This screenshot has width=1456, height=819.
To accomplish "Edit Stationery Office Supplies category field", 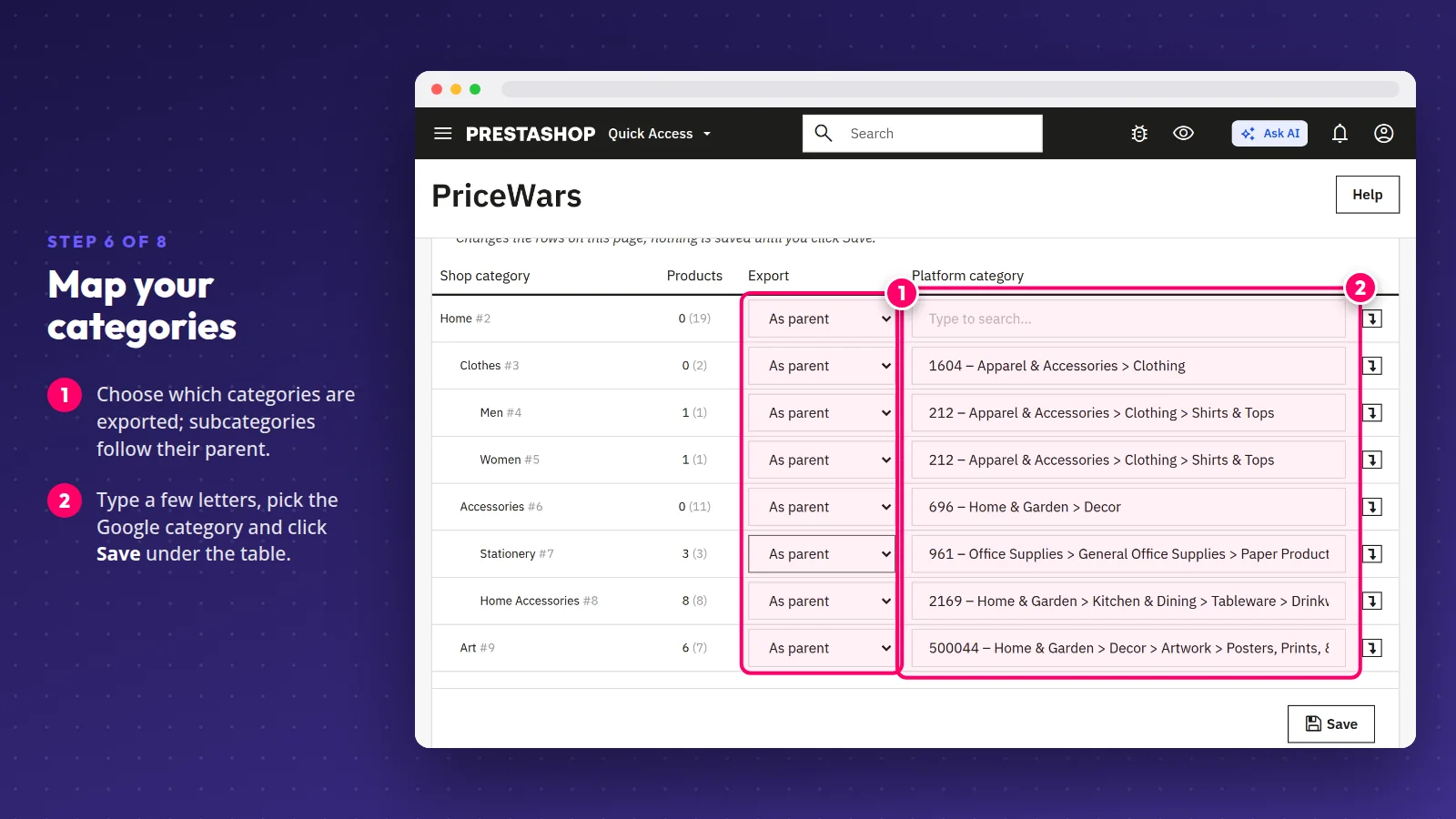I will [x=1128, y=554].
